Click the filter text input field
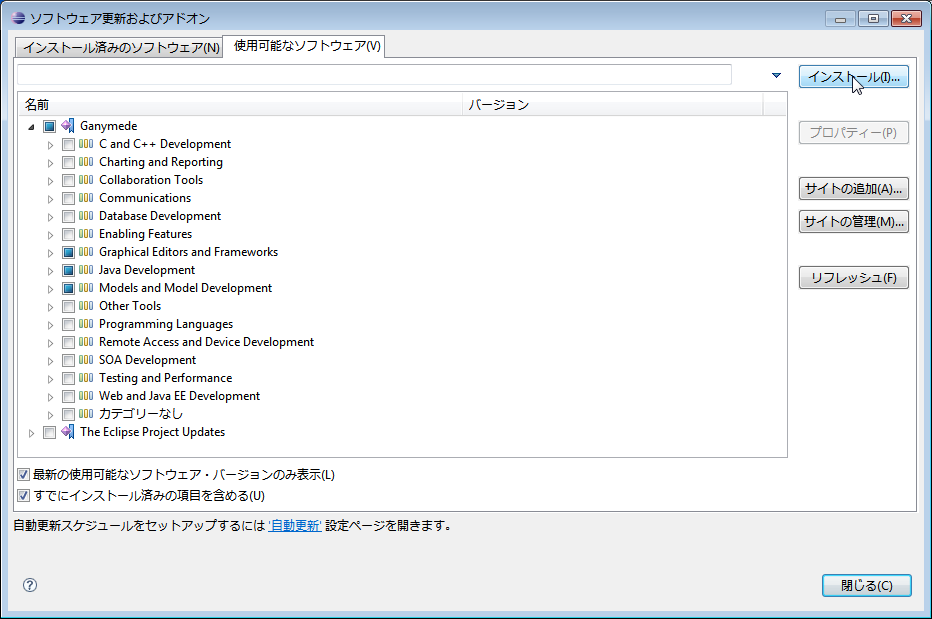Image resolution: width=932 pixels, height=619 pixels. coord(374,75)
